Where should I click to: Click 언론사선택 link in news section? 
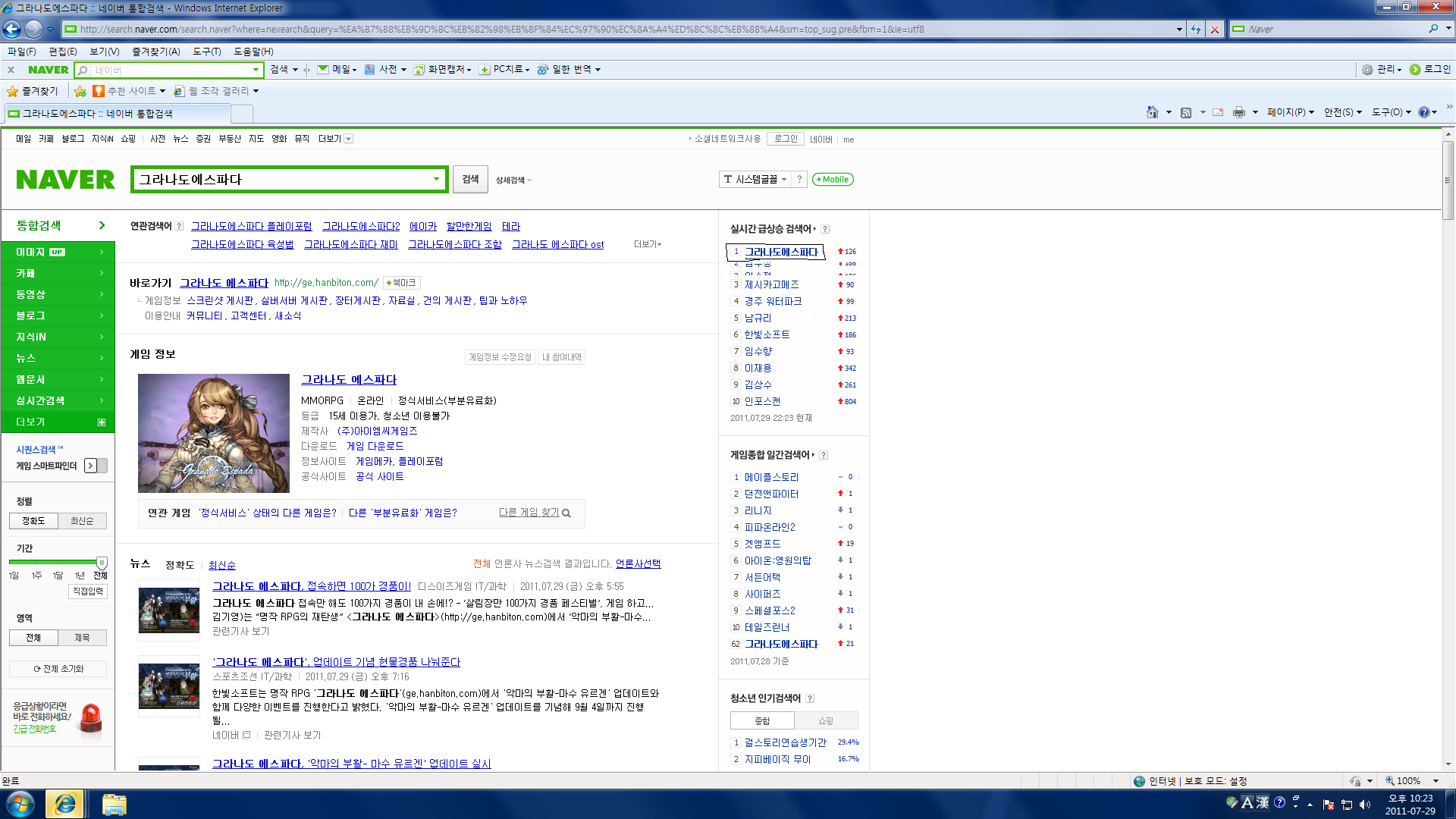tap(638, 563)
